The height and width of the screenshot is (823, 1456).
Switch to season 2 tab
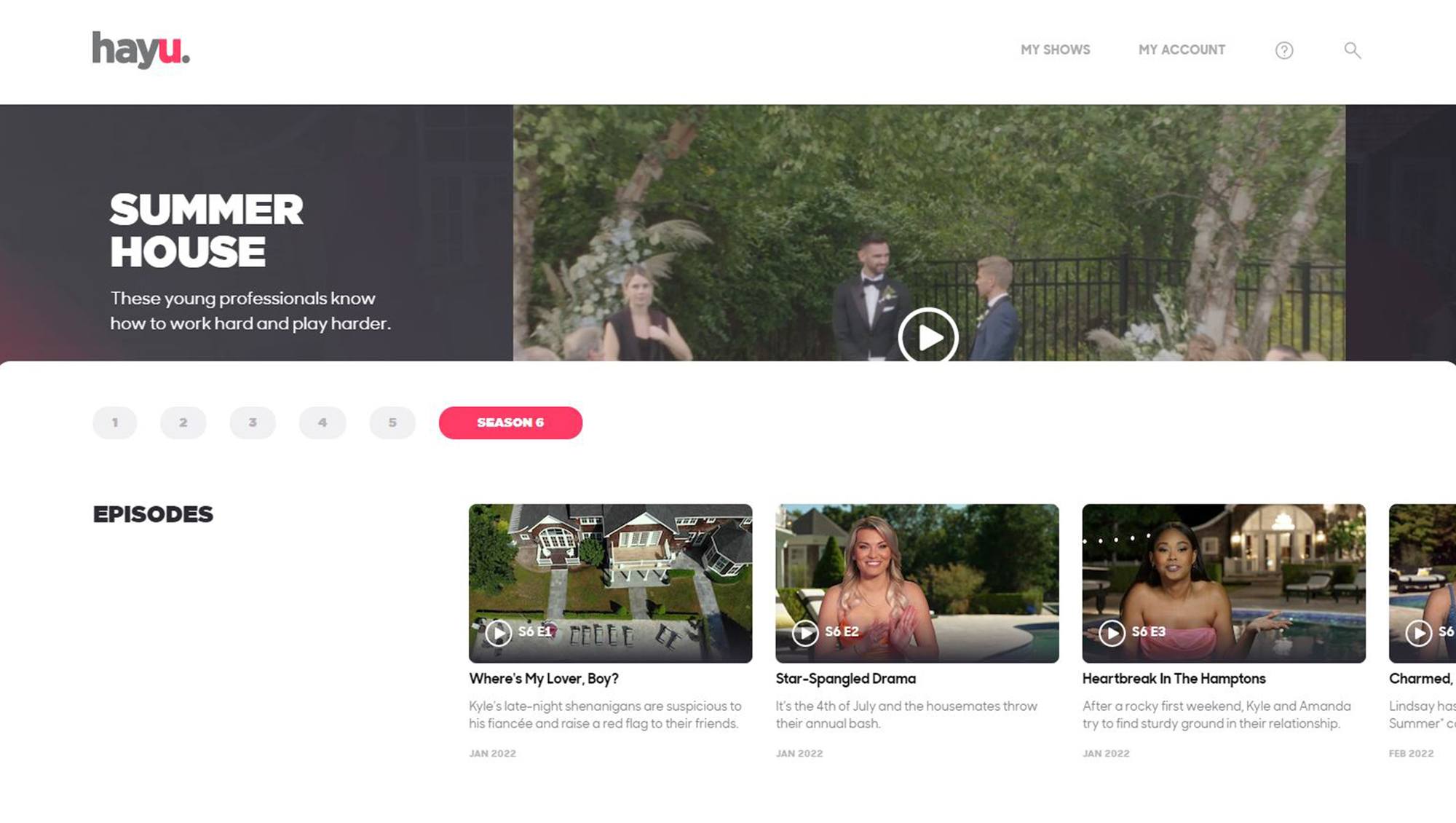(183, 422)
